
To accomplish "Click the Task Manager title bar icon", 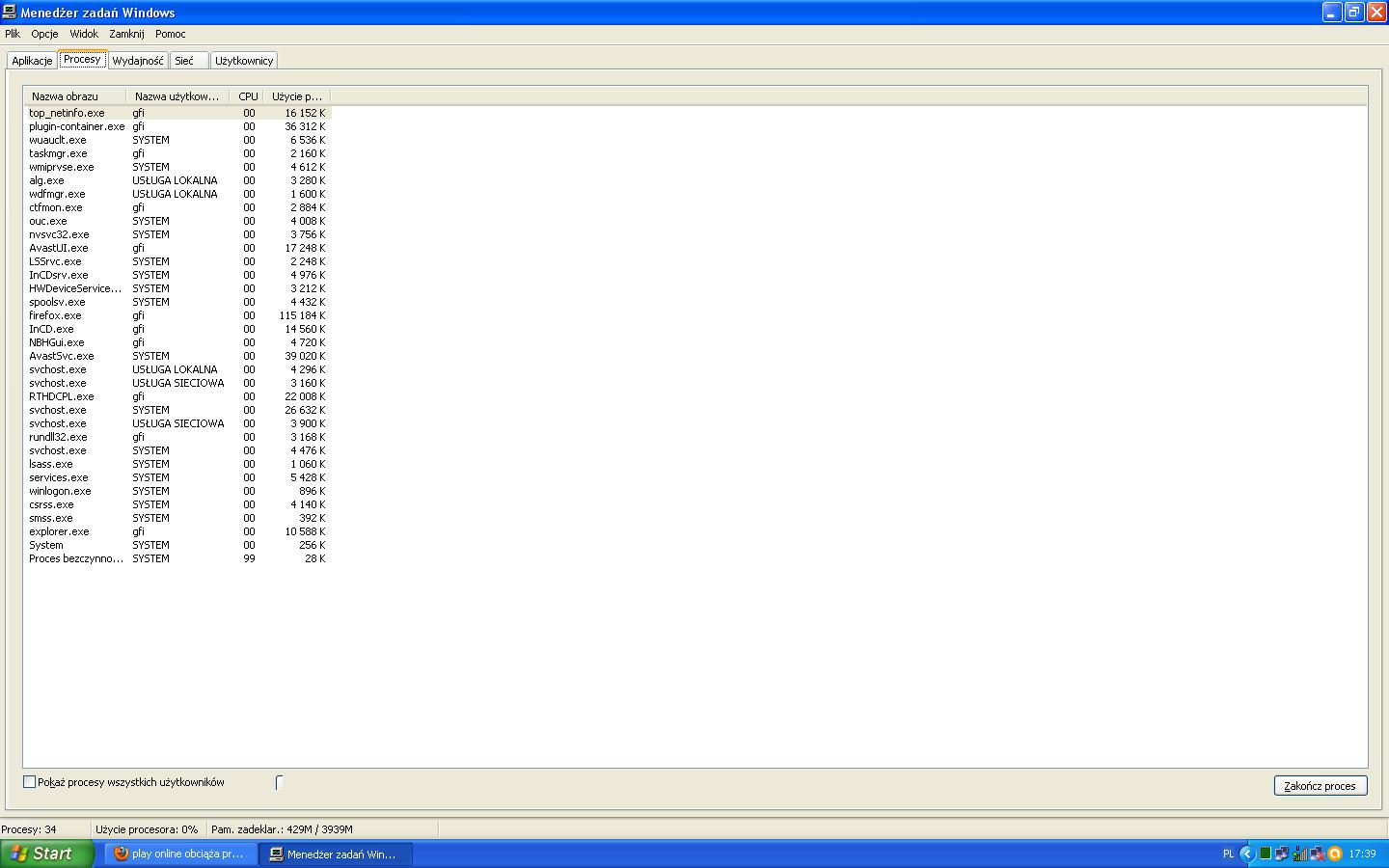I will [10, 13].
